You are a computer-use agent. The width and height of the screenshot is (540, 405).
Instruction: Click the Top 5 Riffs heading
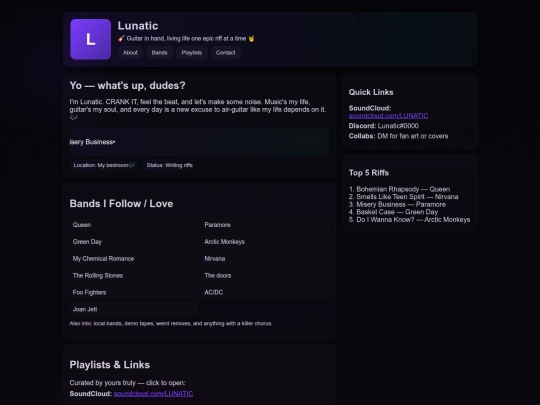[368, 173]
